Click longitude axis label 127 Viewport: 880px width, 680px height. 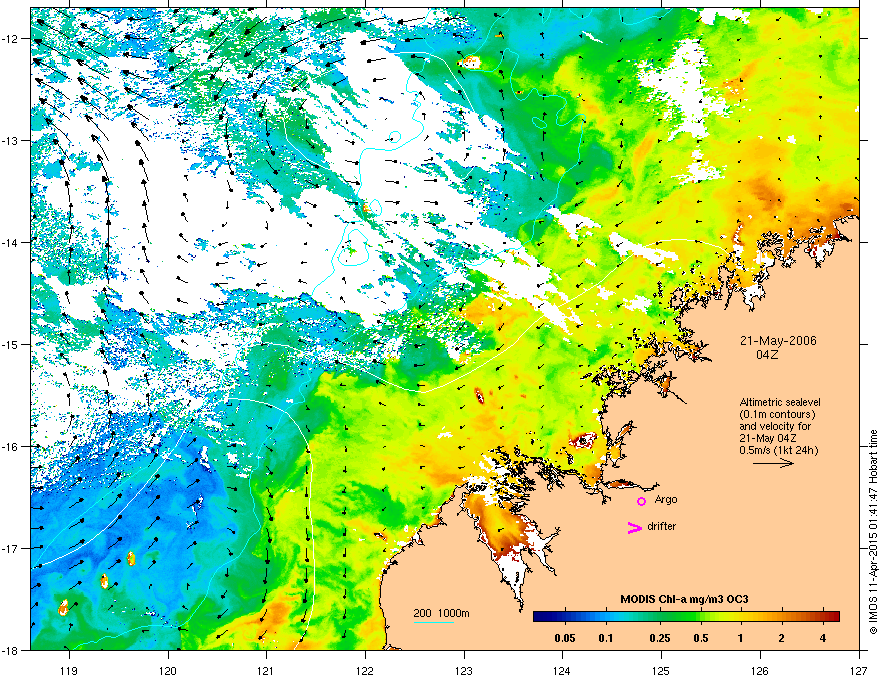pos(859,670)
